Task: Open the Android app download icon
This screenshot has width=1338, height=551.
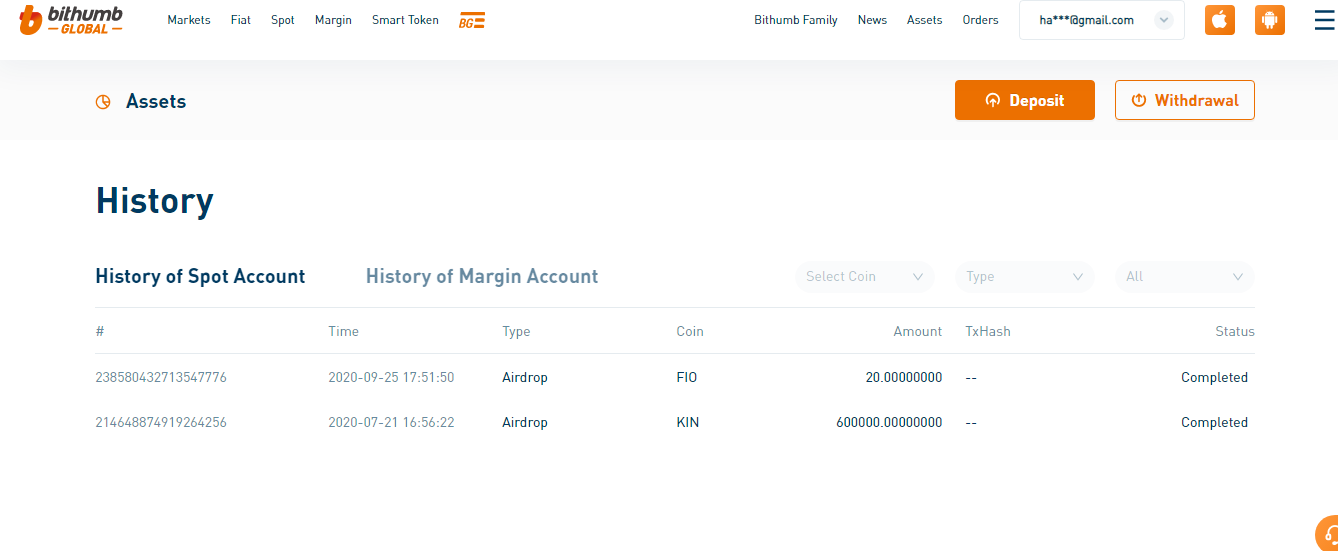Action: 1270,20
